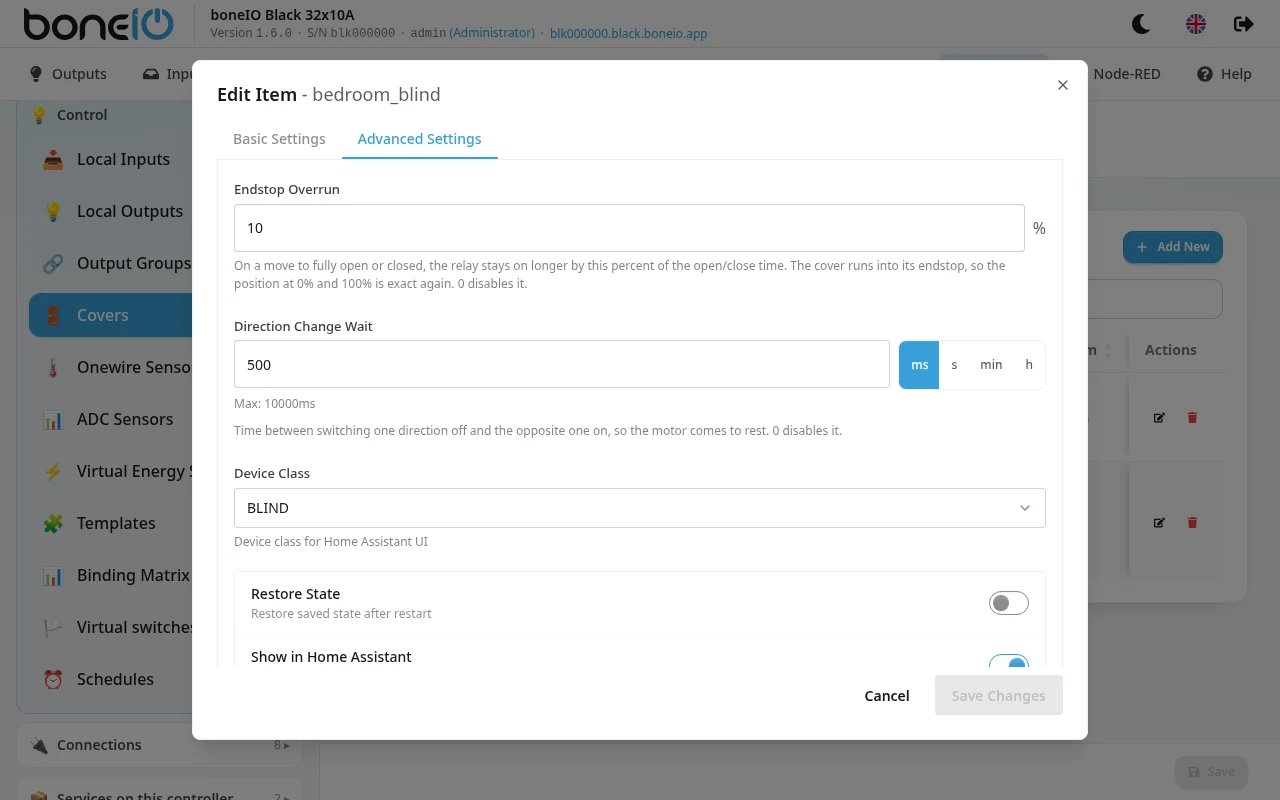The height and width of the screenshot is (800, 1280).
Task: Click the Save Changes button
Action: pyautogui.click(x=998, y=696)
